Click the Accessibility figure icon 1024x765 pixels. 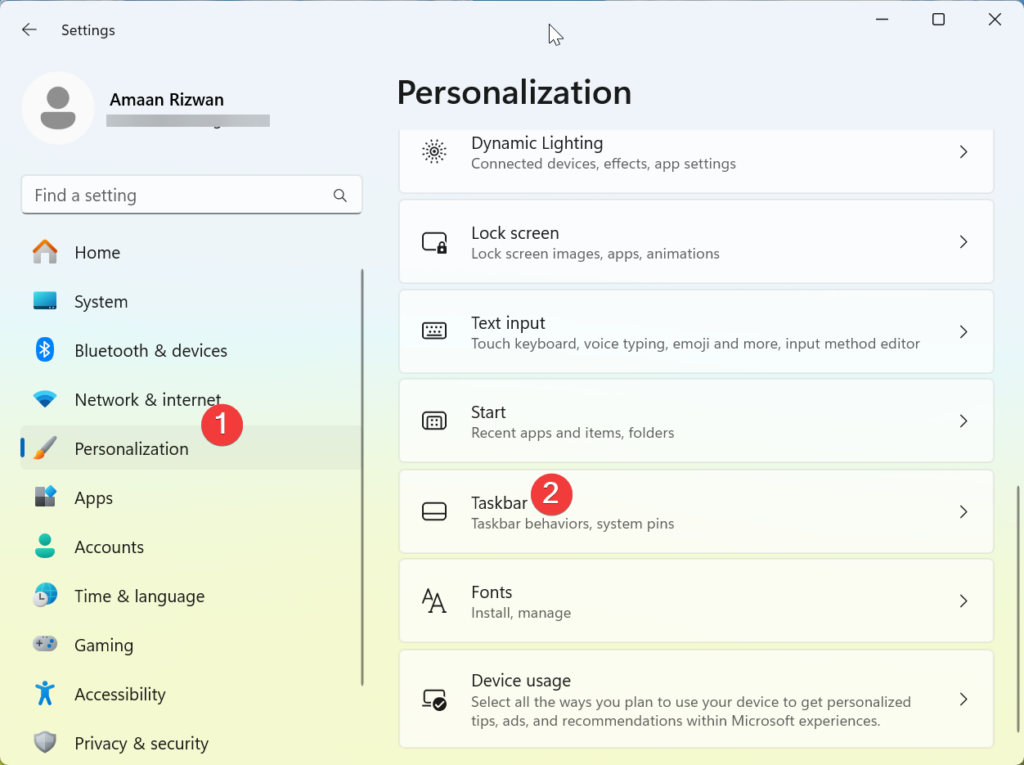click(45, 693)
